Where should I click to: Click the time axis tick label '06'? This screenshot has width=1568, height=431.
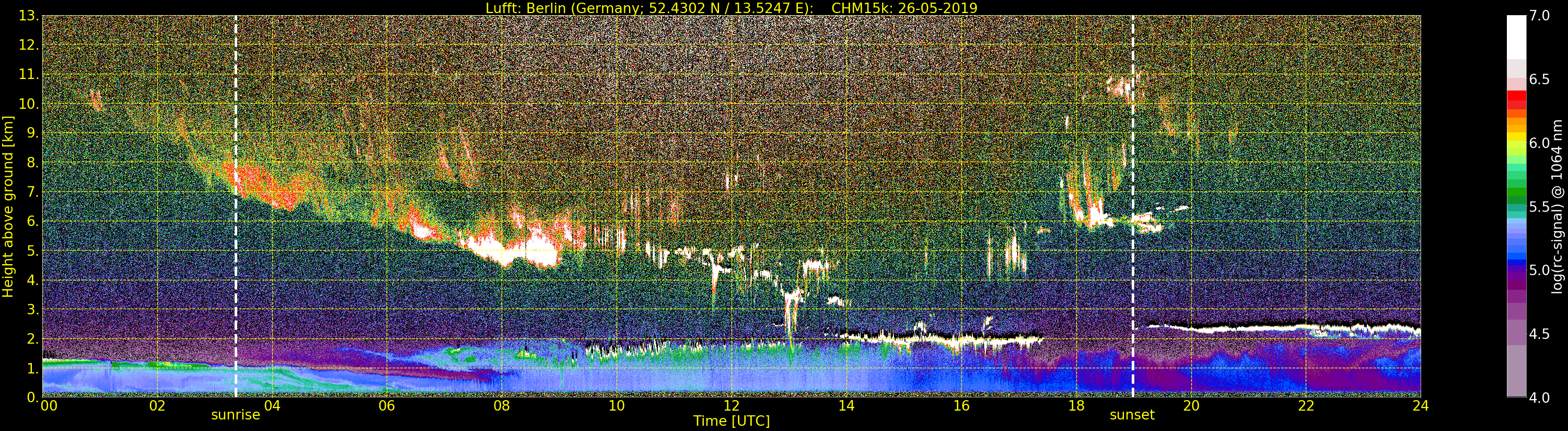[387, 406]
